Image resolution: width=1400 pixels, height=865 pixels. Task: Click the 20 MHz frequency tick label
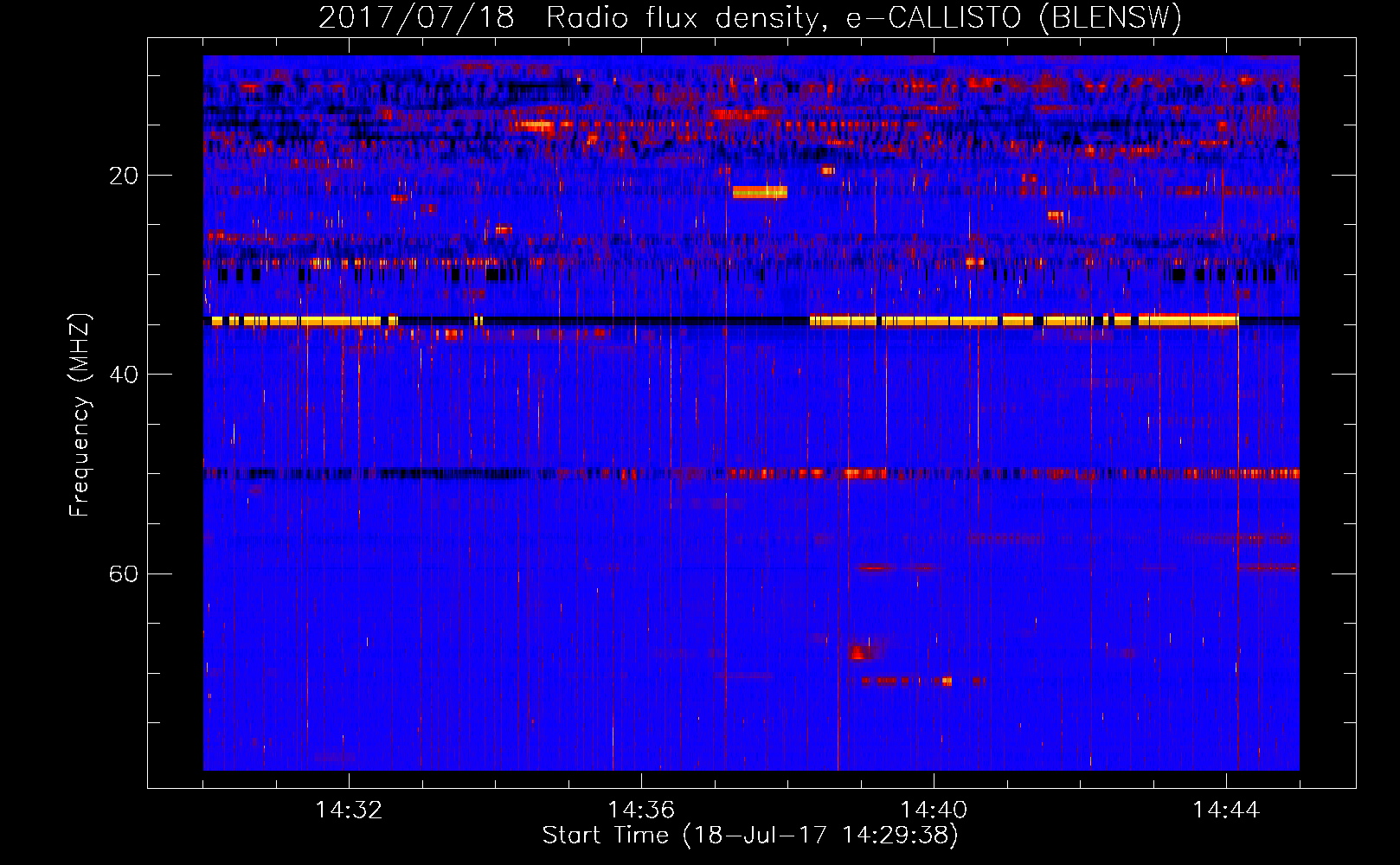click(x=124, y=176)
